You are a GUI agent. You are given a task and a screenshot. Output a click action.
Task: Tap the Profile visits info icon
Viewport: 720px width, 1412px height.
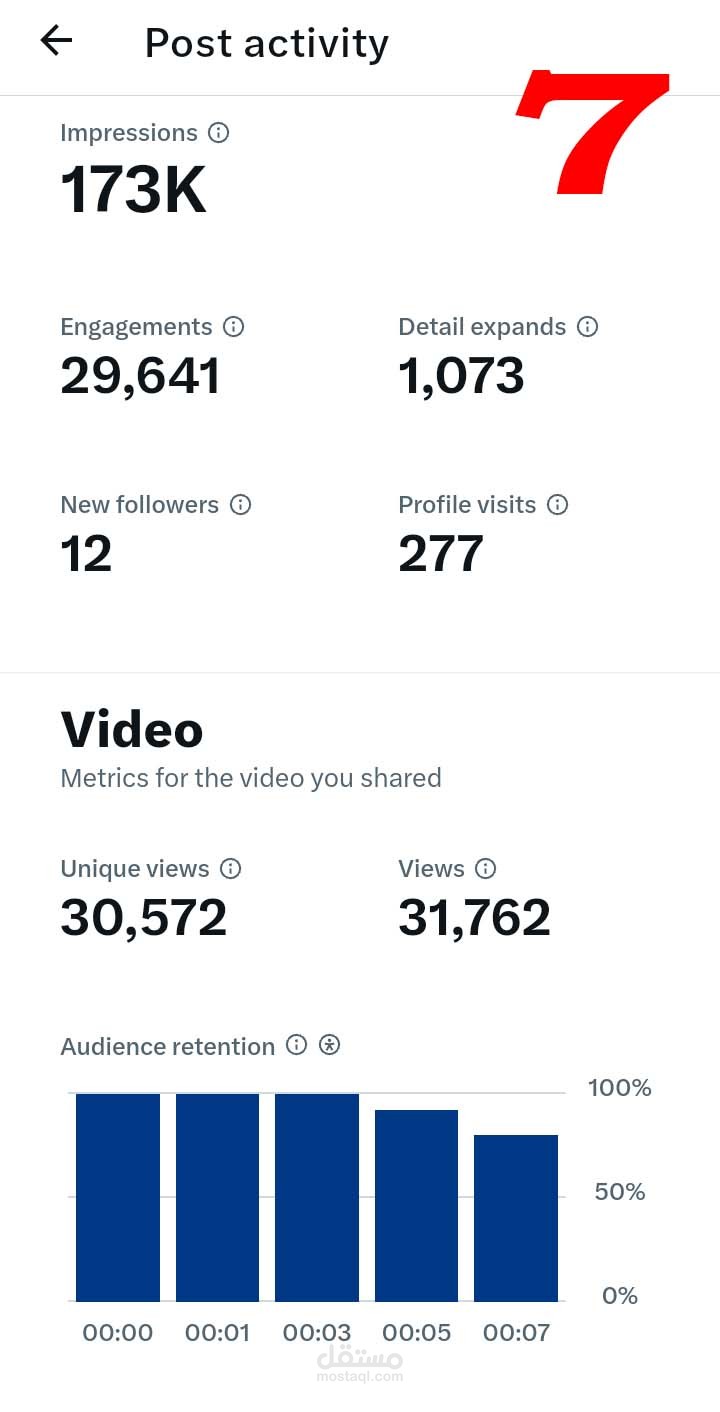(x=558, y=505)
